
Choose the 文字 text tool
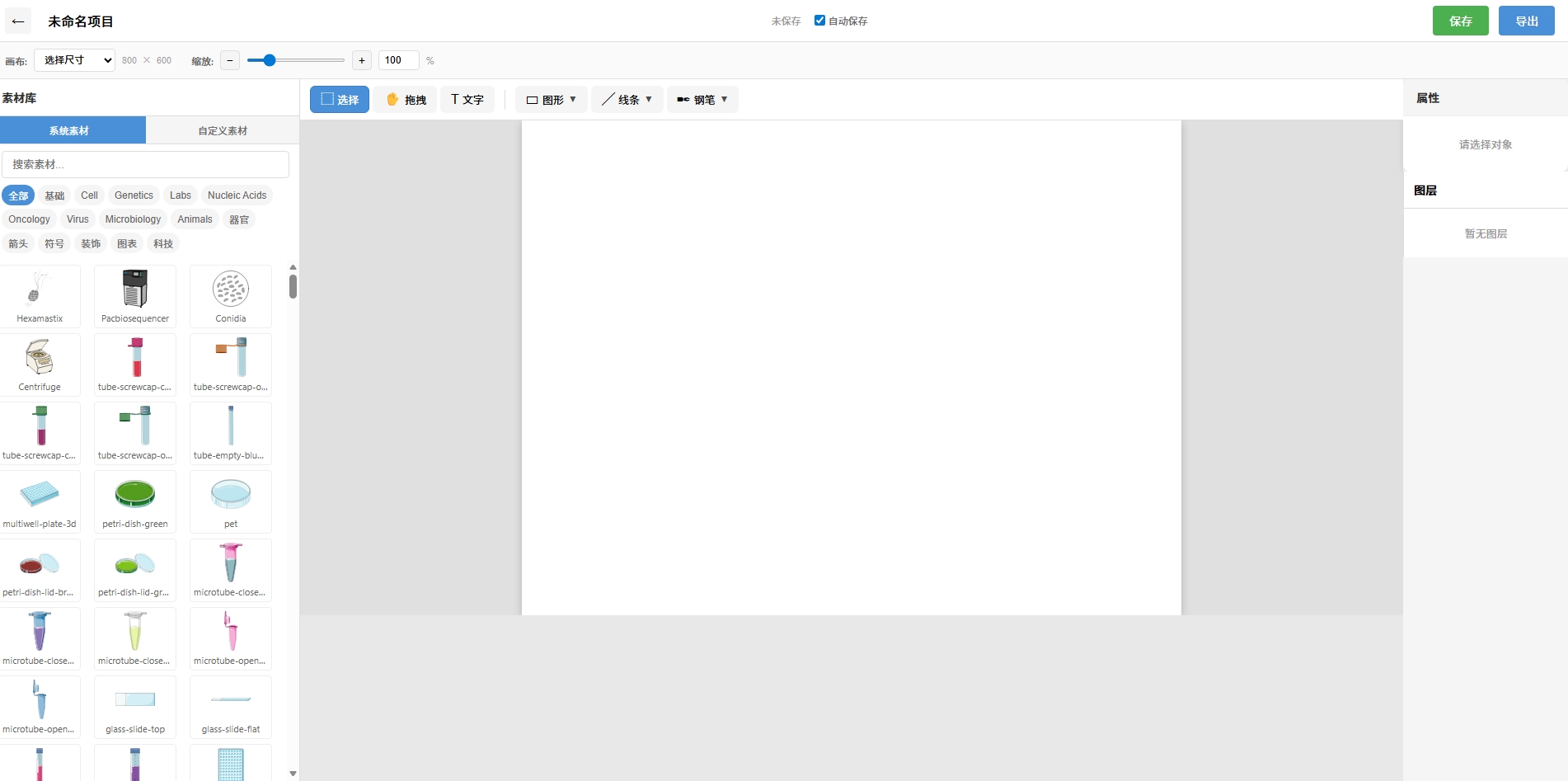point(467,100)
